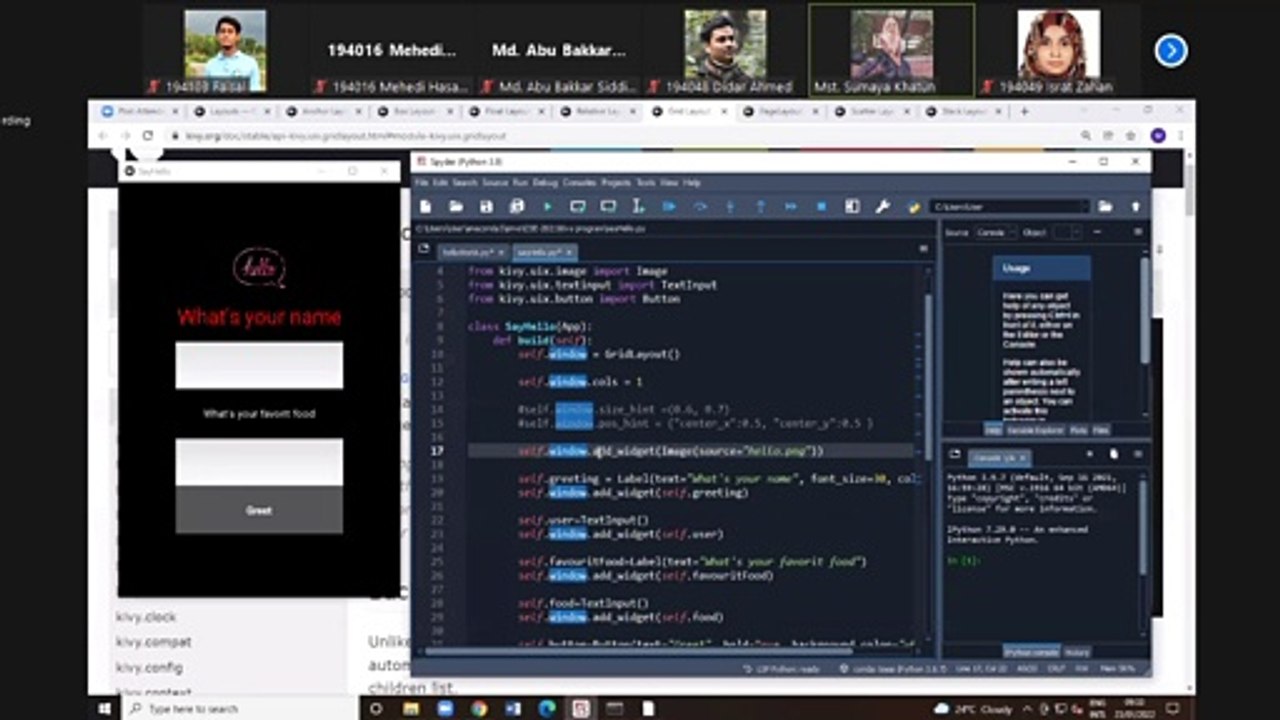This screenshot has height=720, width=1280.
Task: Expand the working directory path dropdown
Action: coord(1084,206)
